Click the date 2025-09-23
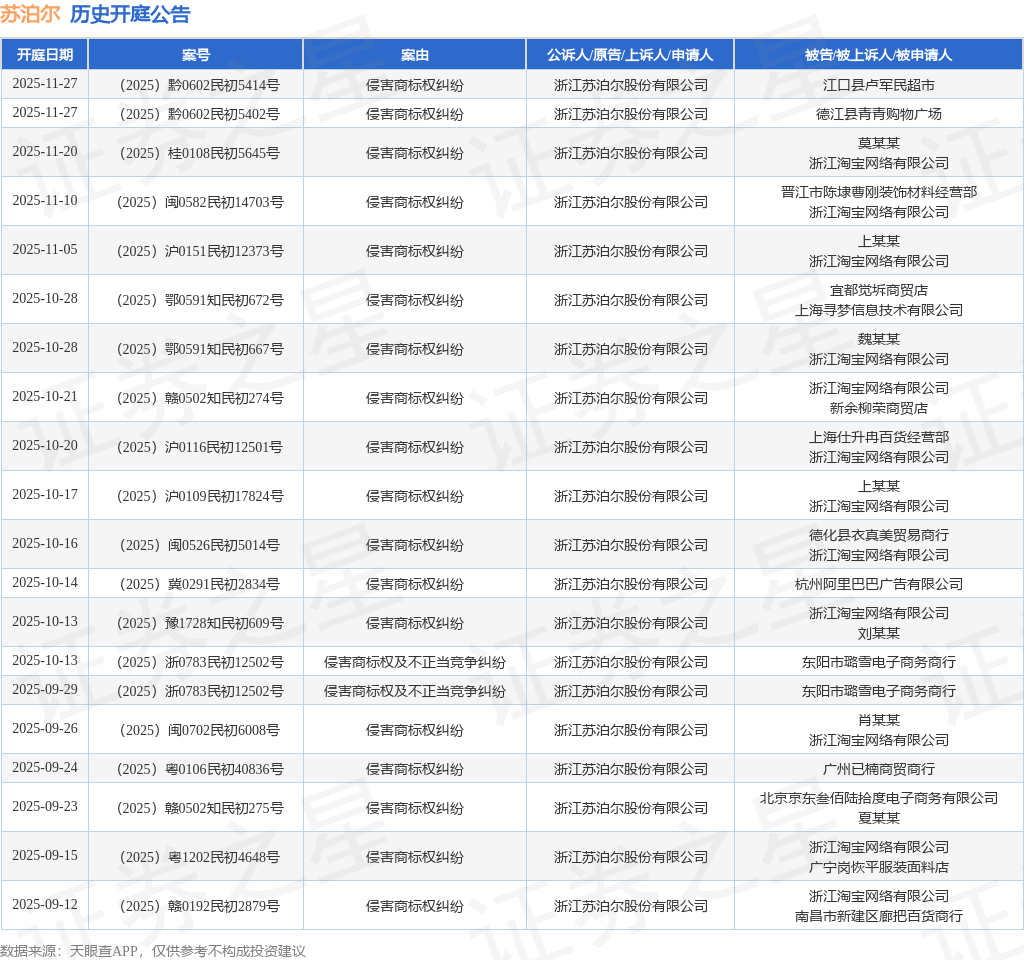The width and height of the screenshot is (1024, 960). click(x=44, y=807)
